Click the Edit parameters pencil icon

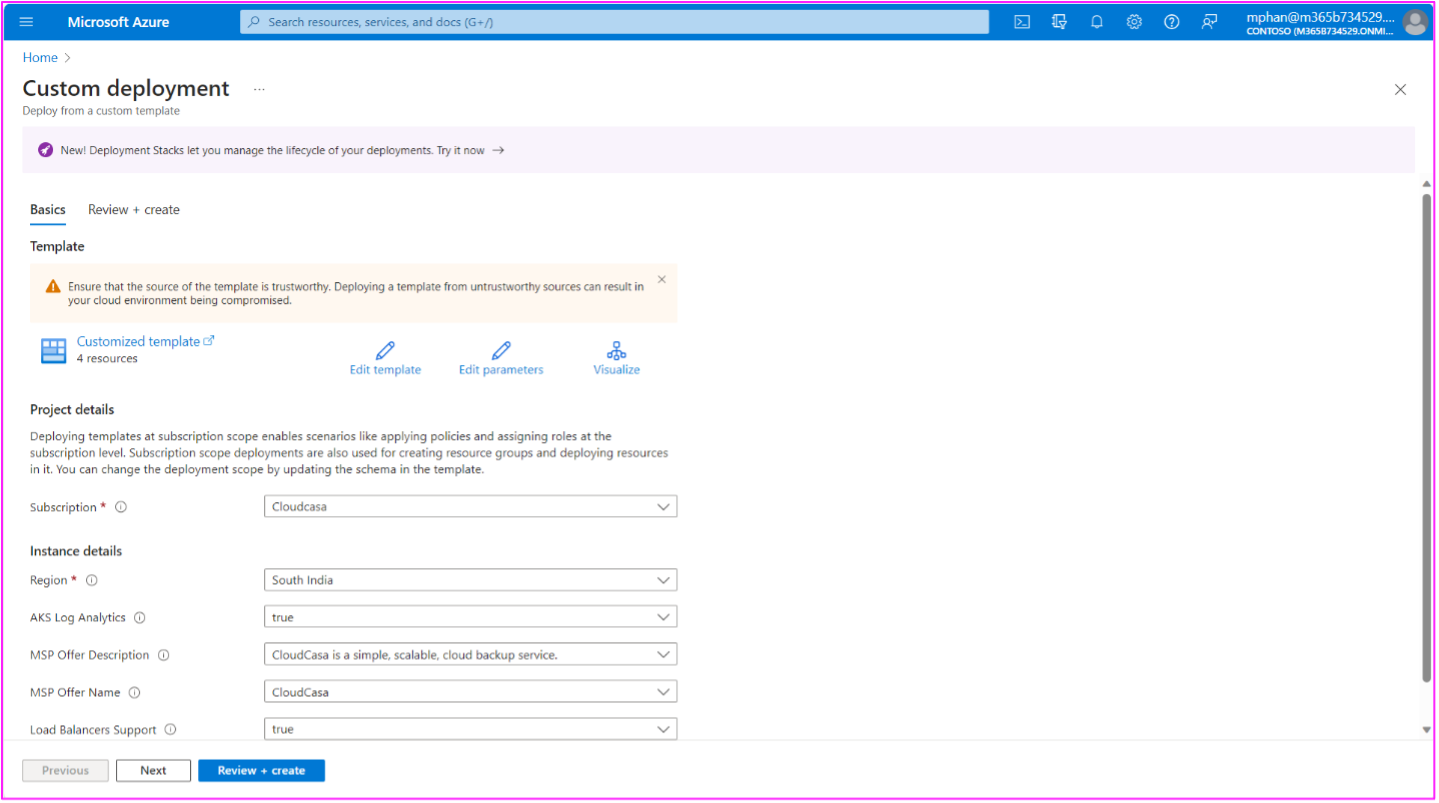point(500,351)
